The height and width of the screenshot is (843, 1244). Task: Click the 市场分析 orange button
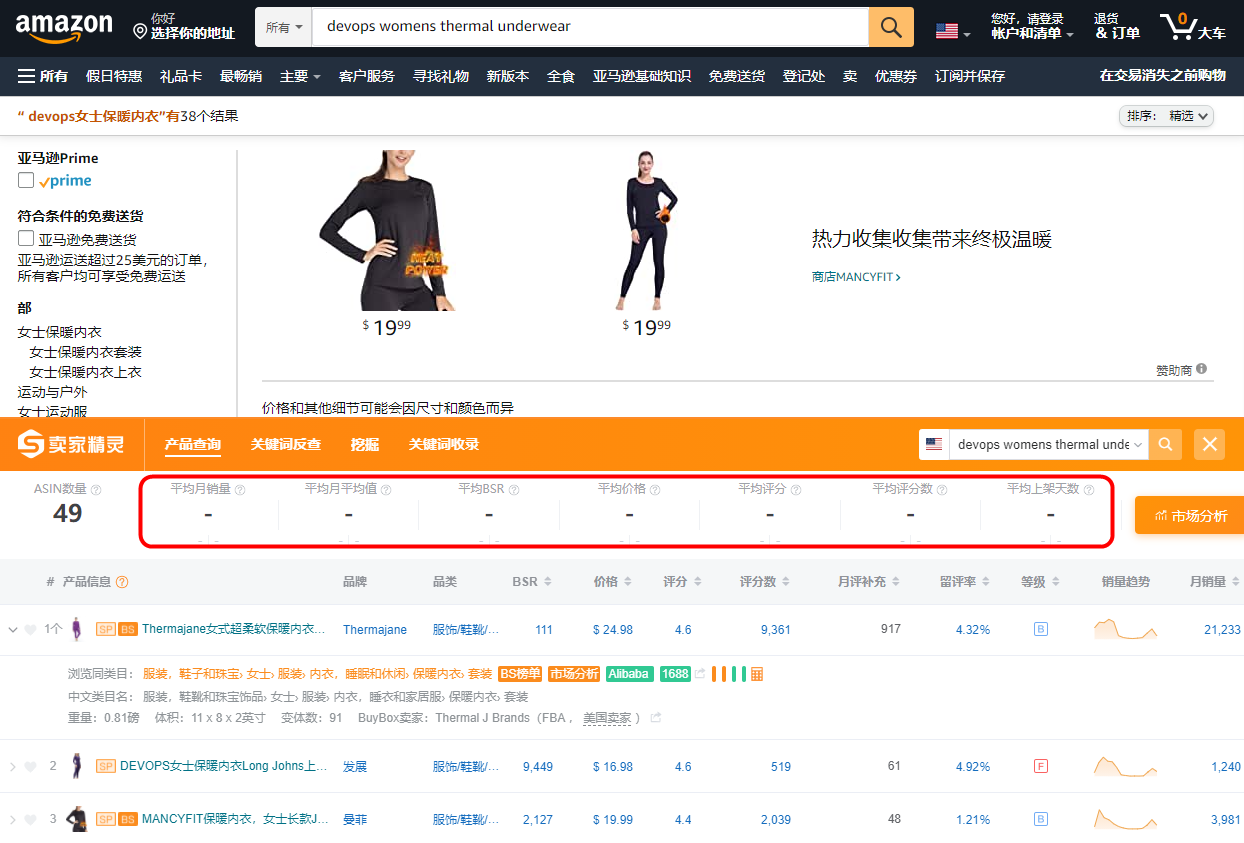[1190, 516]
